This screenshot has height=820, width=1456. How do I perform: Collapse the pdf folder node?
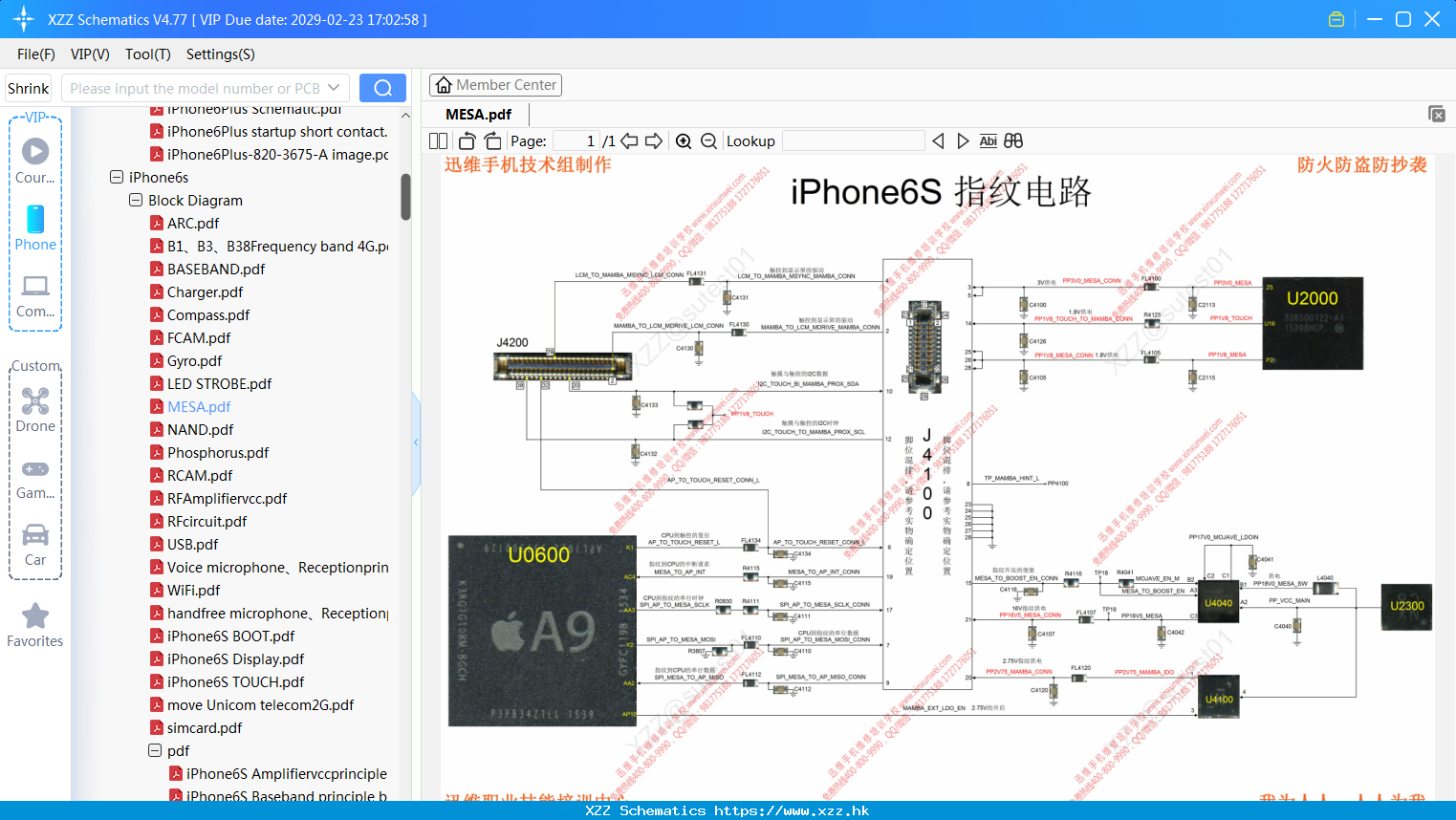point(155,750)
